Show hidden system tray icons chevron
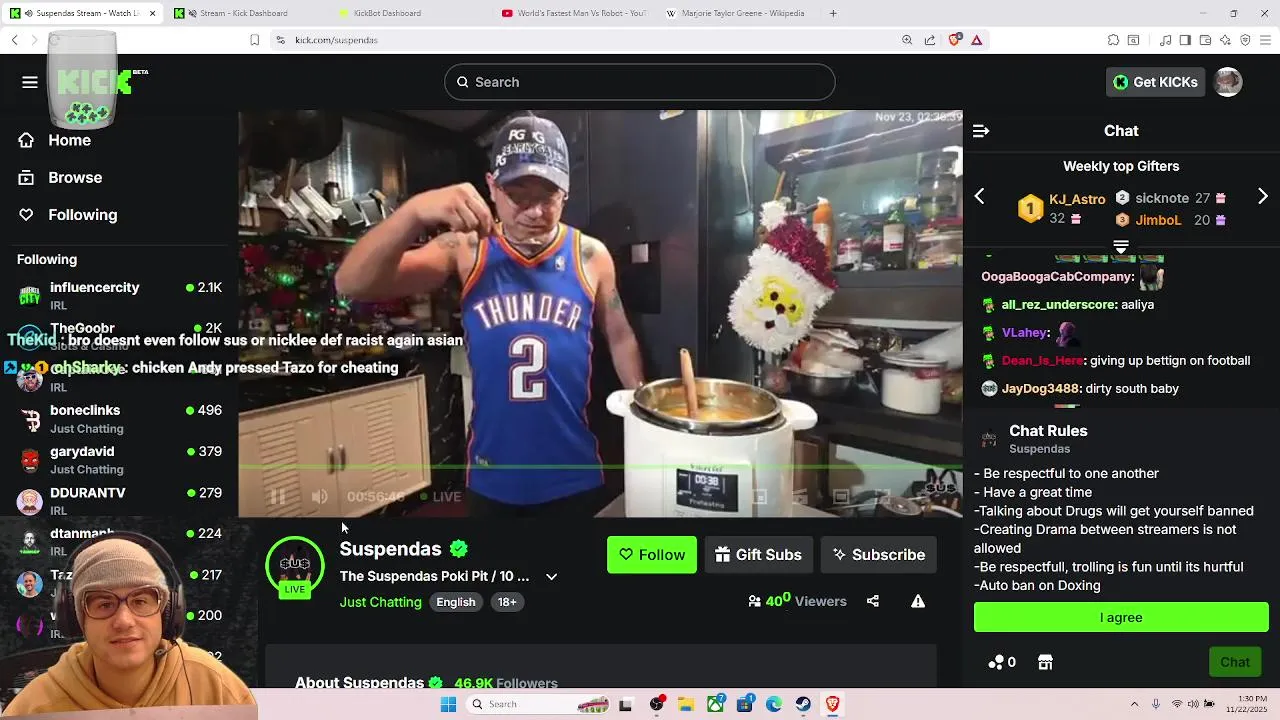Viewport: 1280px width, 720px height. point(1134,704)
